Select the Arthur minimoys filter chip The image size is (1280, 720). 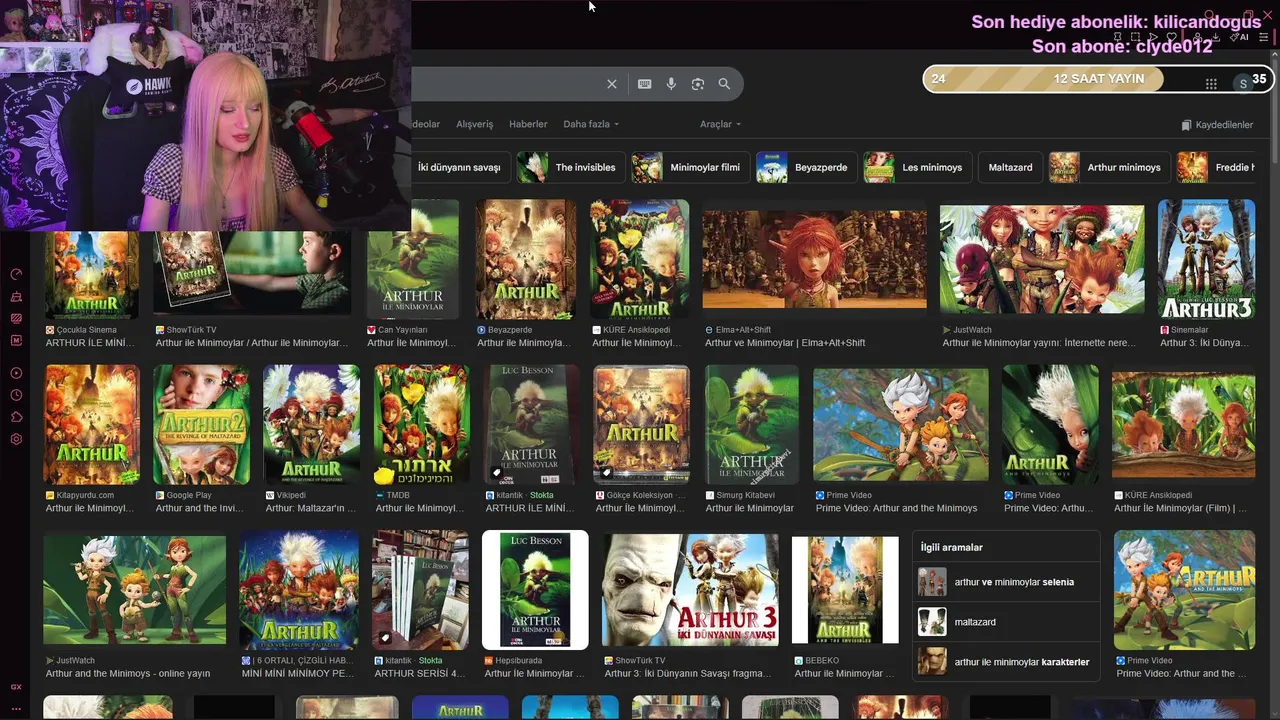tap(1109, 167)
